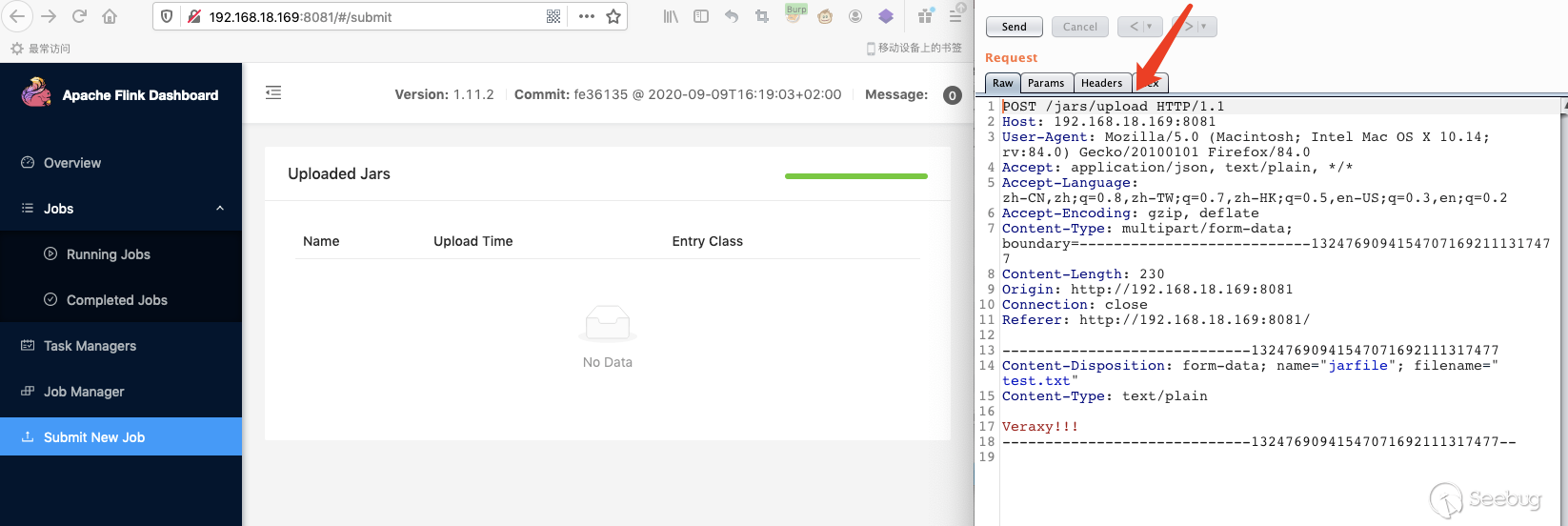Click the Veraxy!!! body text
Image resolution: width=1568 pixels, height=526 pixels.
point(1040,427)
